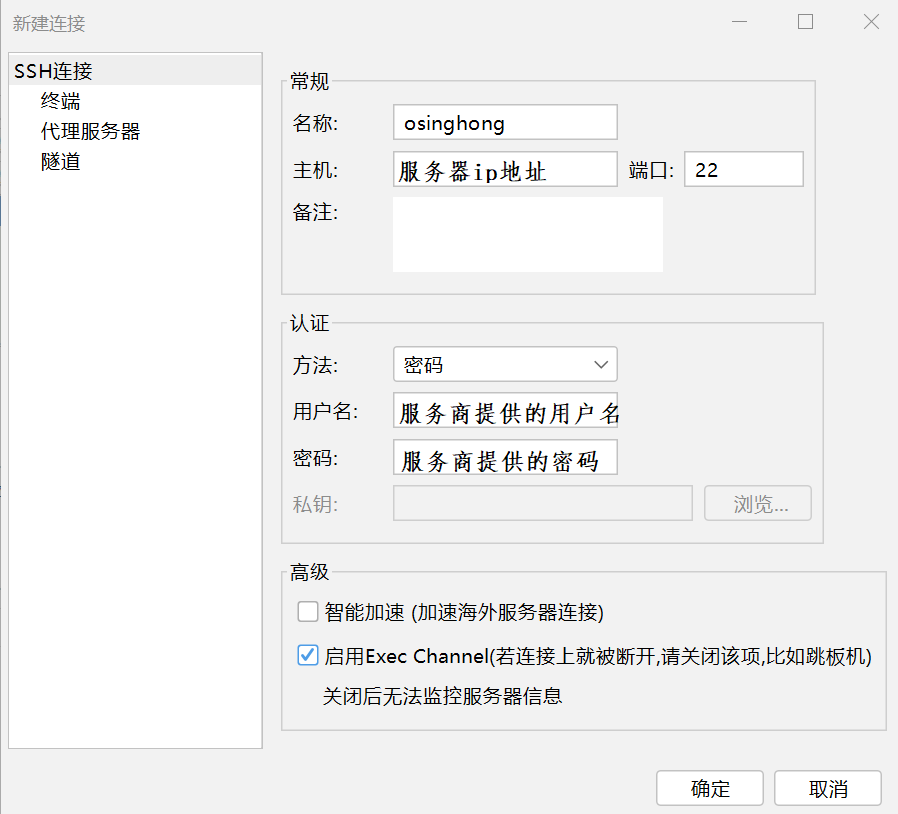
Task: Cancel the dialog with 取消
Action: coord(827,788)
